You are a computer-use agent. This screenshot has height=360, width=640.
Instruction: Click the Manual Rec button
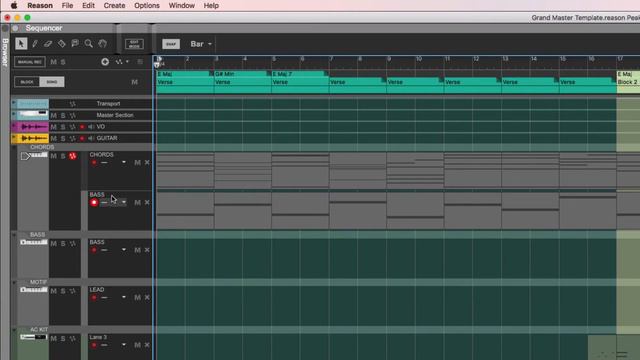pos(30,62)
